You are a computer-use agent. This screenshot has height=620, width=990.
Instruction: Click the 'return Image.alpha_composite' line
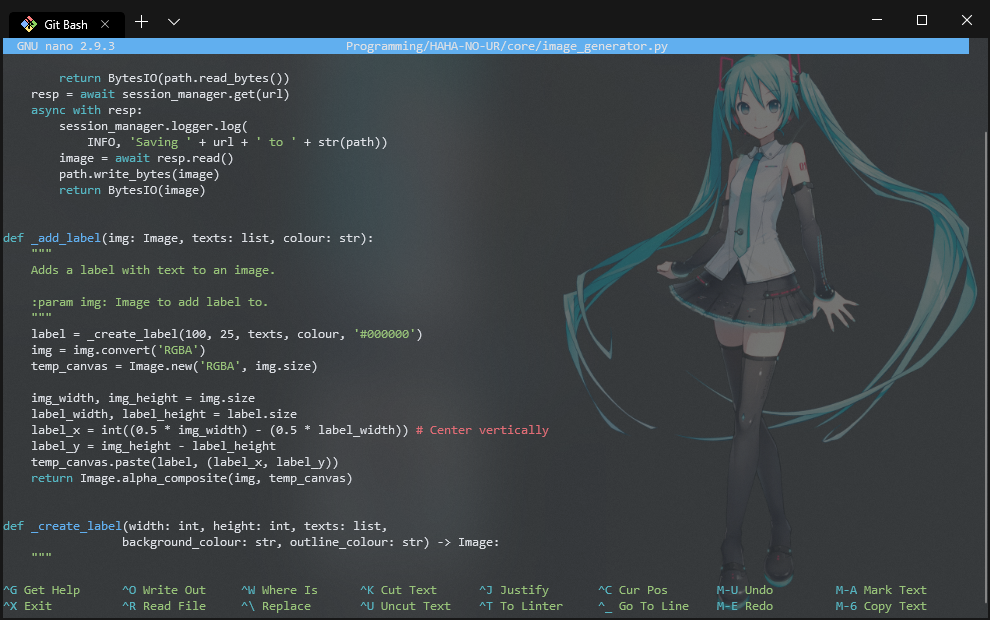click(x=192, y=478)
